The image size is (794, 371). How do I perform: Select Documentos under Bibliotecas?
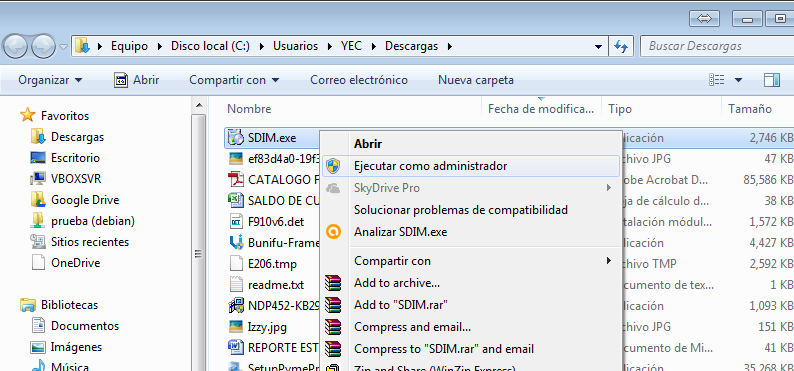point(85,326)
